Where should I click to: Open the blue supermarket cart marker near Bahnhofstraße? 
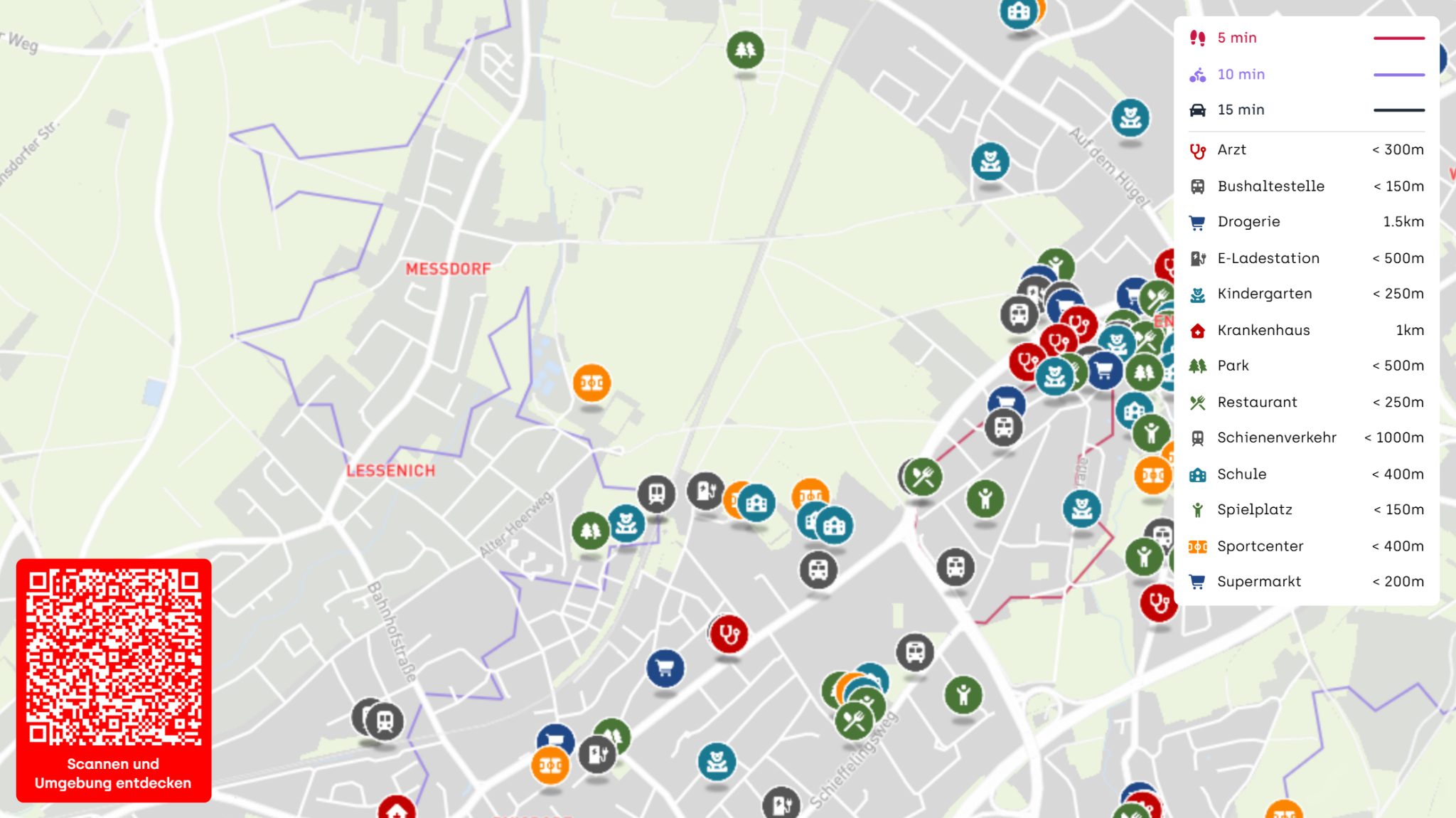click(x=665, y=669)
